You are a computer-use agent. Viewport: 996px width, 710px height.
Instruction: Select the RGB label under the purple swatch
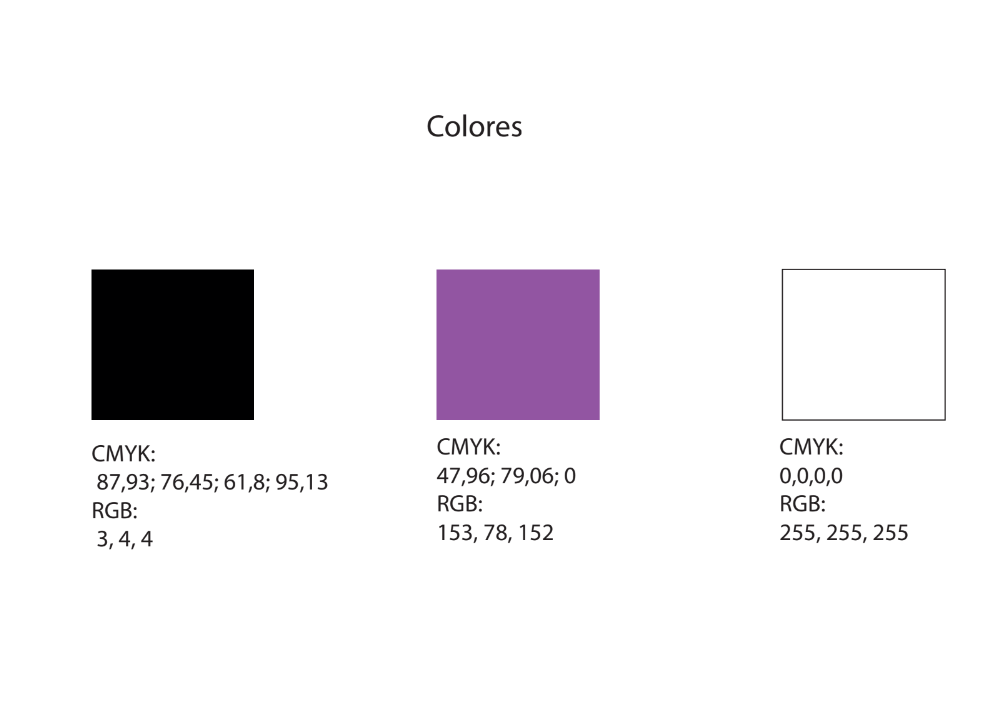pyautogui.click(x=459, y=504)
